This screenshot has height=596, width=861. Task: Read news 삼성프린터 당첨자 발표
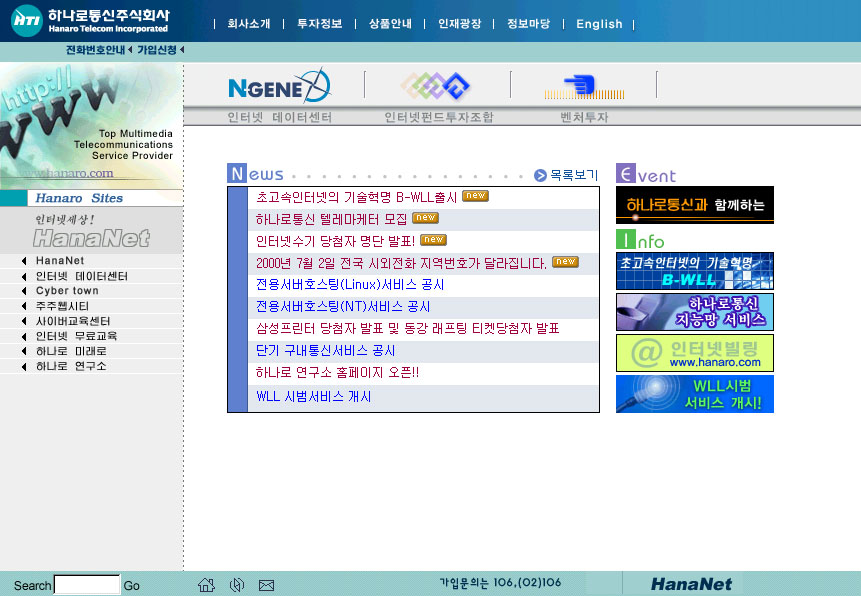pyautogui.click(x=407, y=328)
